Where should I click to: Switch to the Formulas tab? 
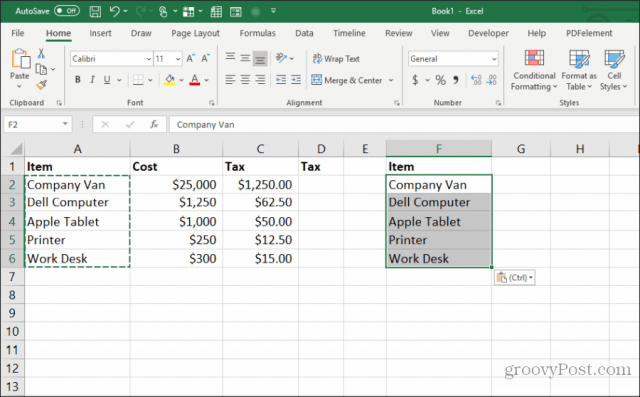pos(257,33)
